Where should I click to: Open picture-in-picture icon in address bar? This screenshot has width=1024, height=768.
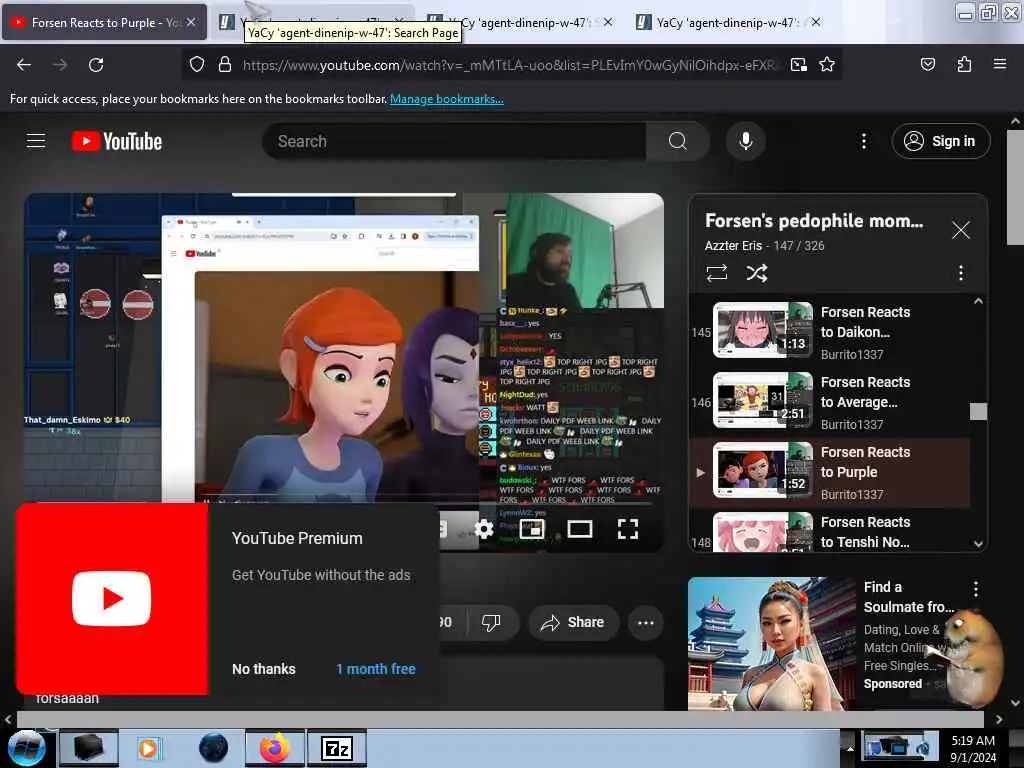798,64
